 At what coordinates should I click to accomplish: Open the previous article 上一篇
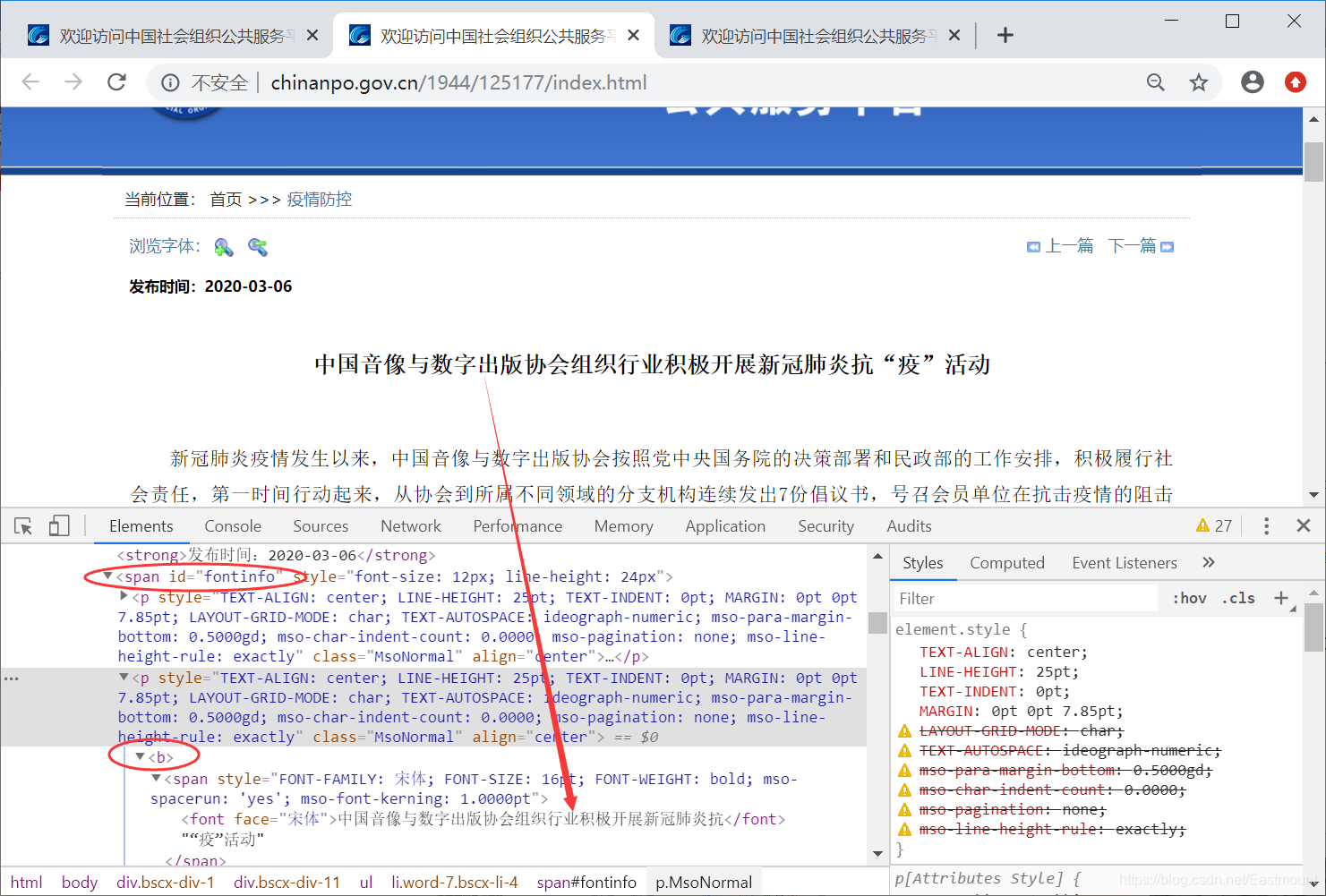click(1060, 246)
